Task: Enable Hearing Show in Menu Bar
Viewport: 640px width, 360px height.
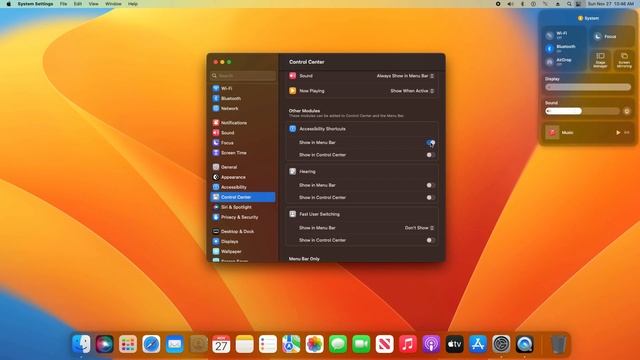Action: click(431, 185)
